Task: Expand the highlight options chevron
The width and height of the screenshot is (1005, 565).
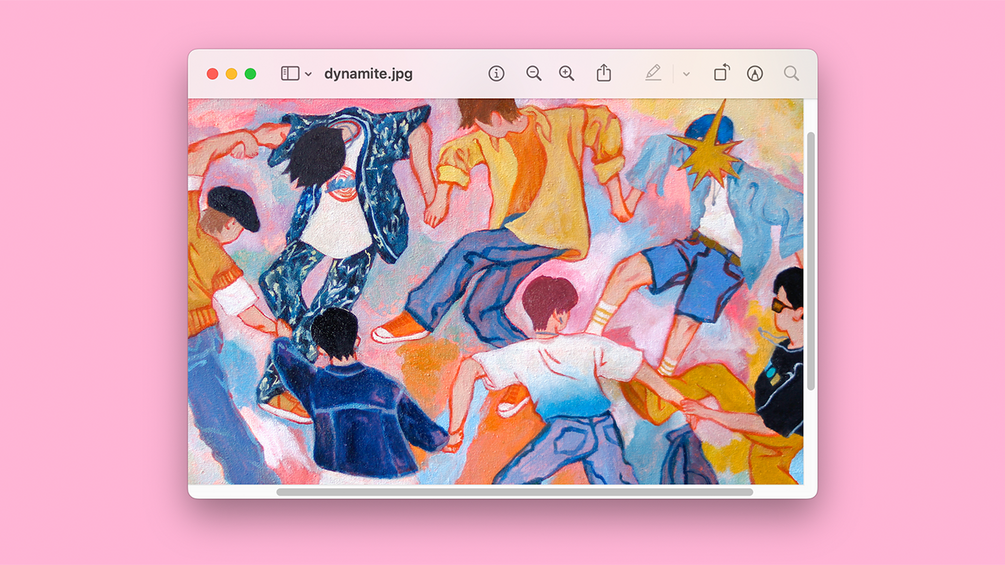Action: click(x=686, y=74)
